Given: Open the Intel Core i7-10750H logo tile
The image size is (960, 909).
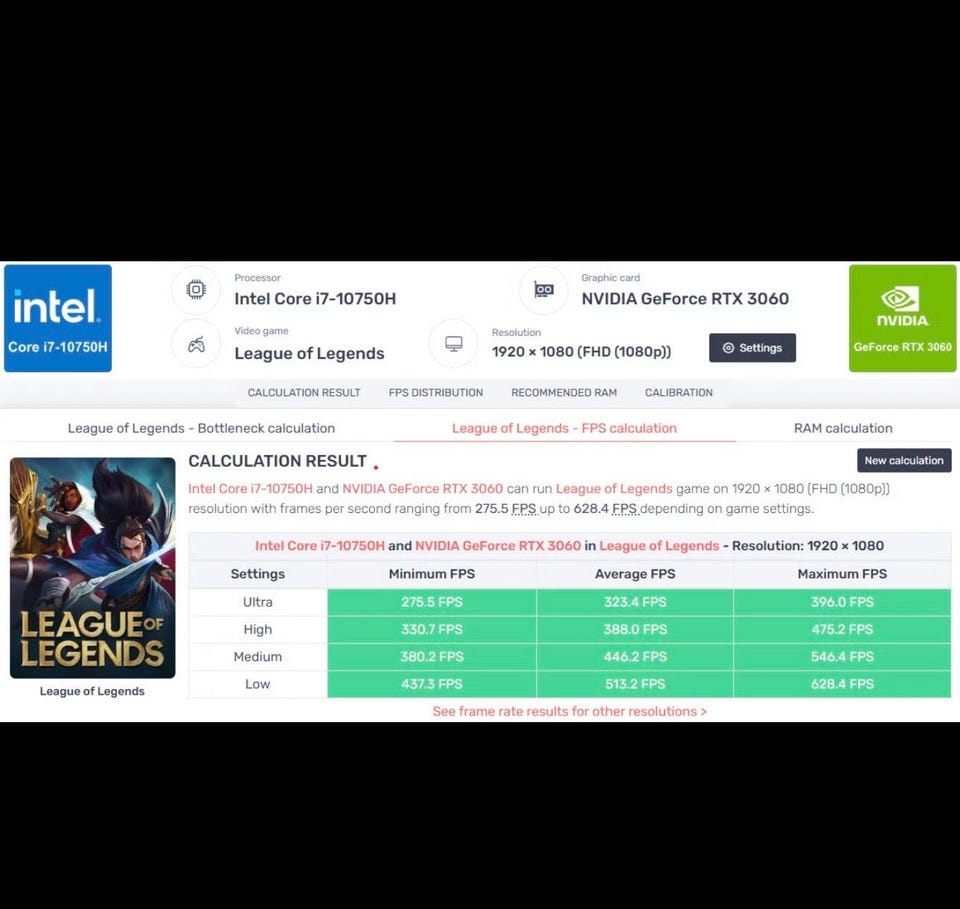Looking at the screenshot, I should (x=58, y=318).
